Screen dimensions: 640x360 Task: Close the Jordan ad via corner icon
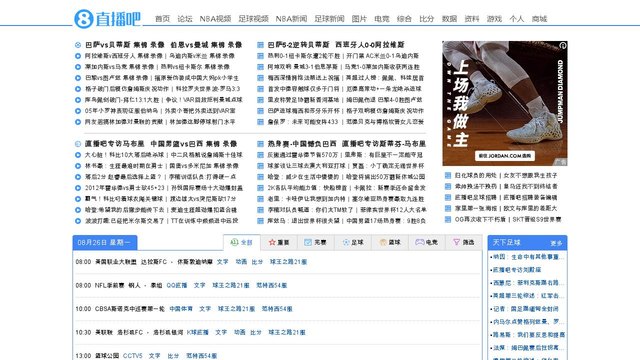click(563, 45)
